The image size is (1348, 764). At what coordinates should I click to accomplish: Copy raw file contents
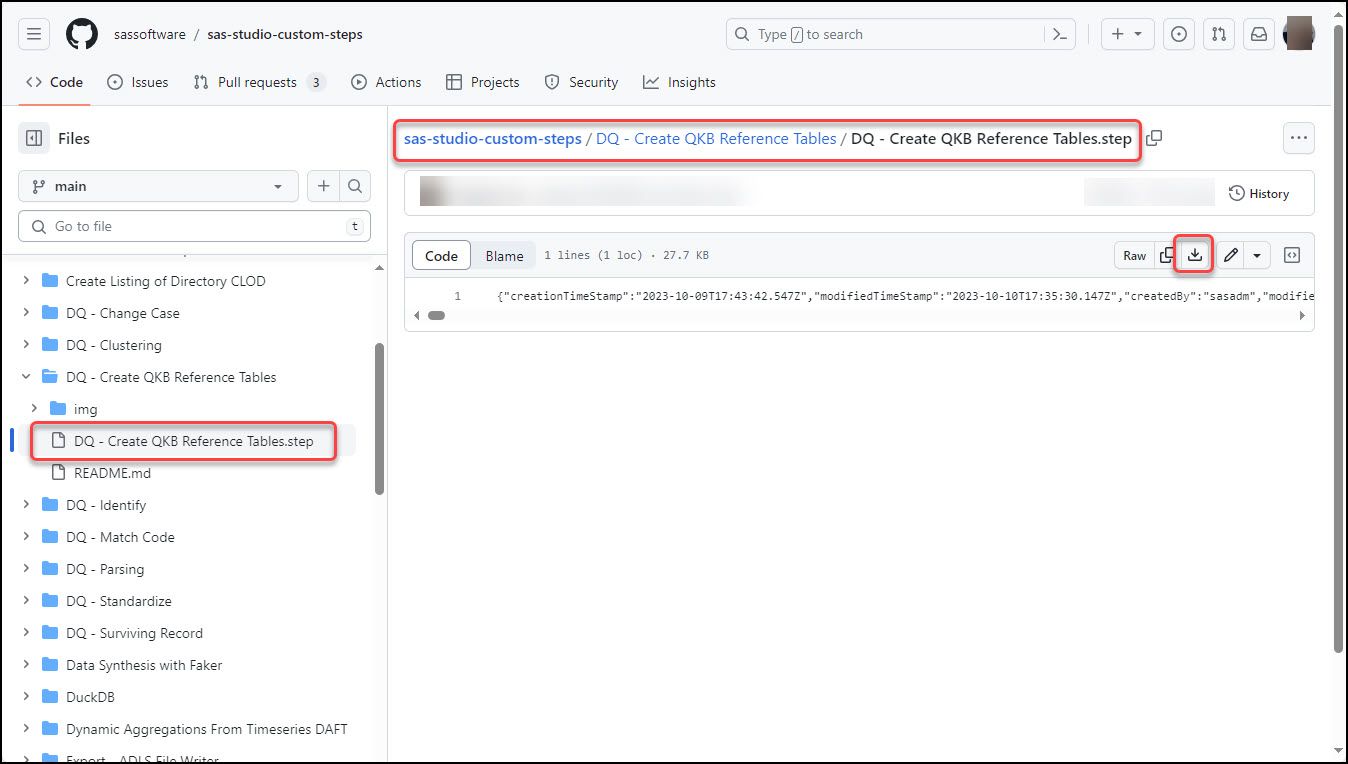click(x=1167, y=255)
